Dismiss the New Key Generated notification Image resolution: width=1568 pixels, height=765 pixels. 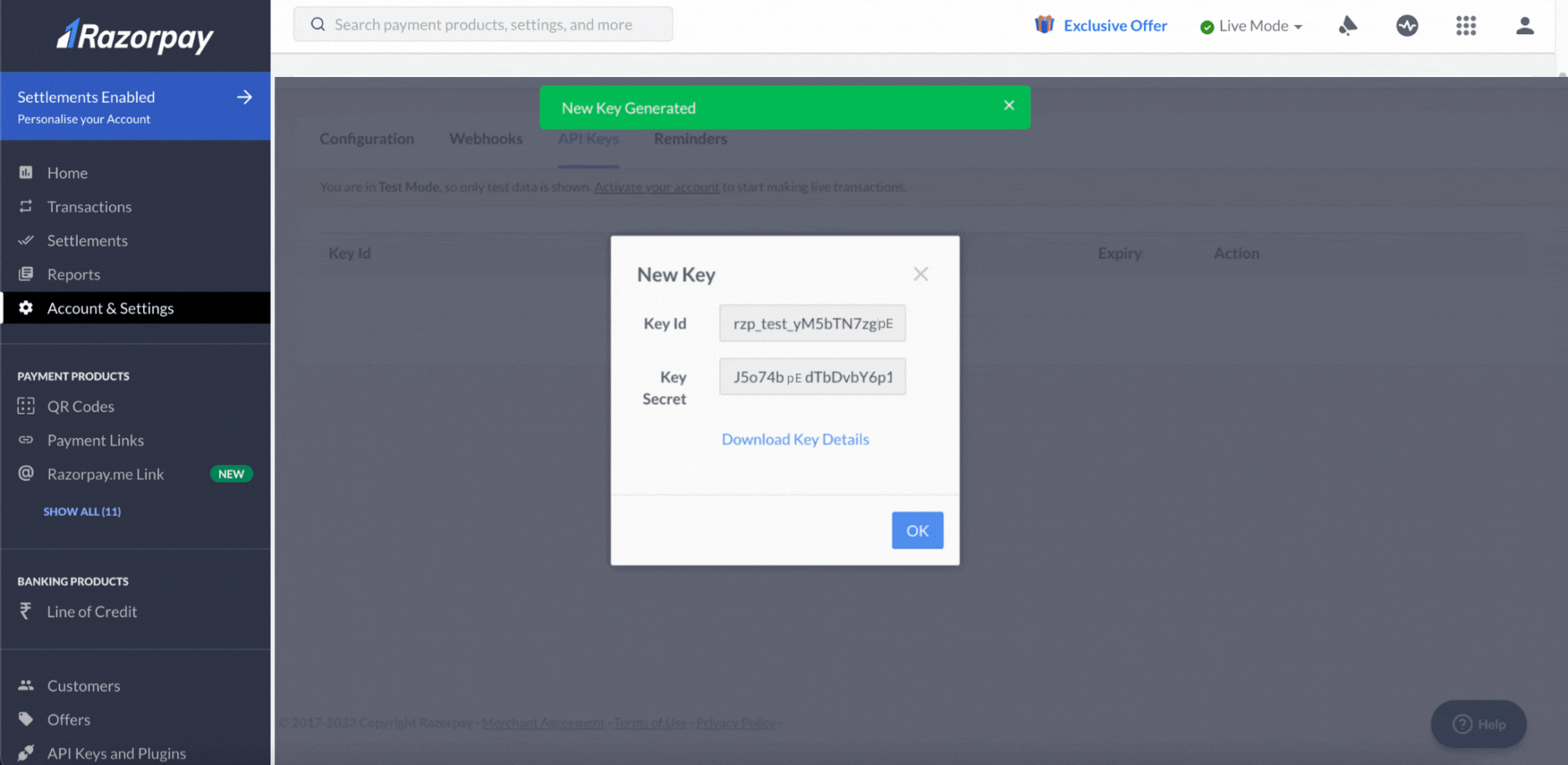(x=1009, y=105)
